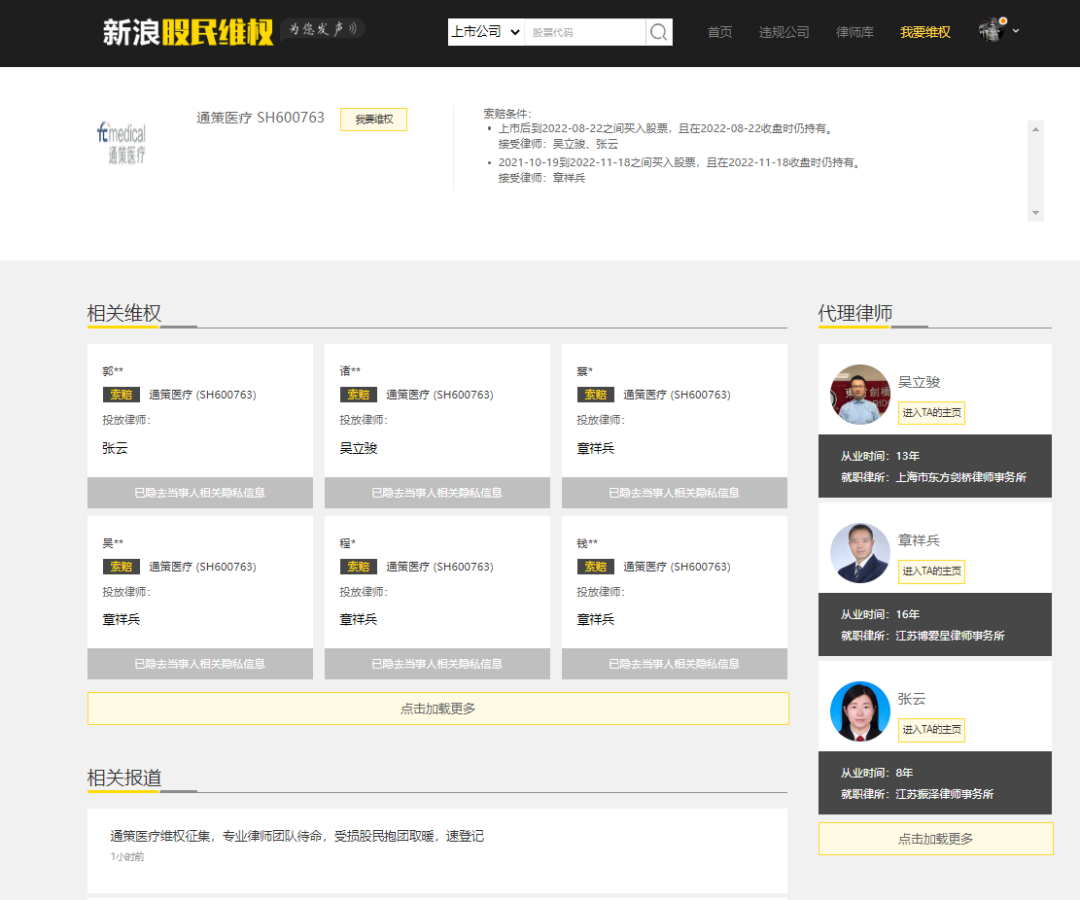Click the 通策医疗 fc medical logo
The height and width of the screenshot is (900, 1080).
[x=122, y=143]
